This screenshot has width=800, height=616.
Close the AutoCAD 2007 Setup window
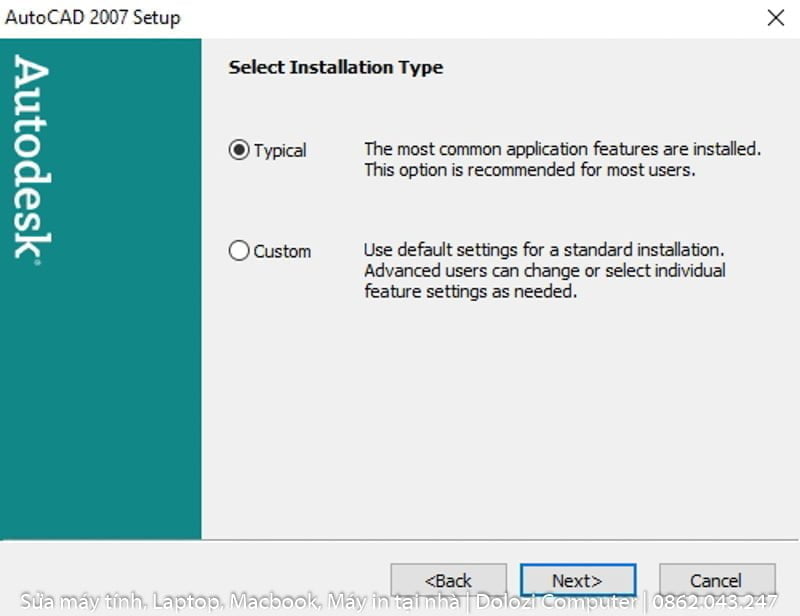[x=775, y=18]
